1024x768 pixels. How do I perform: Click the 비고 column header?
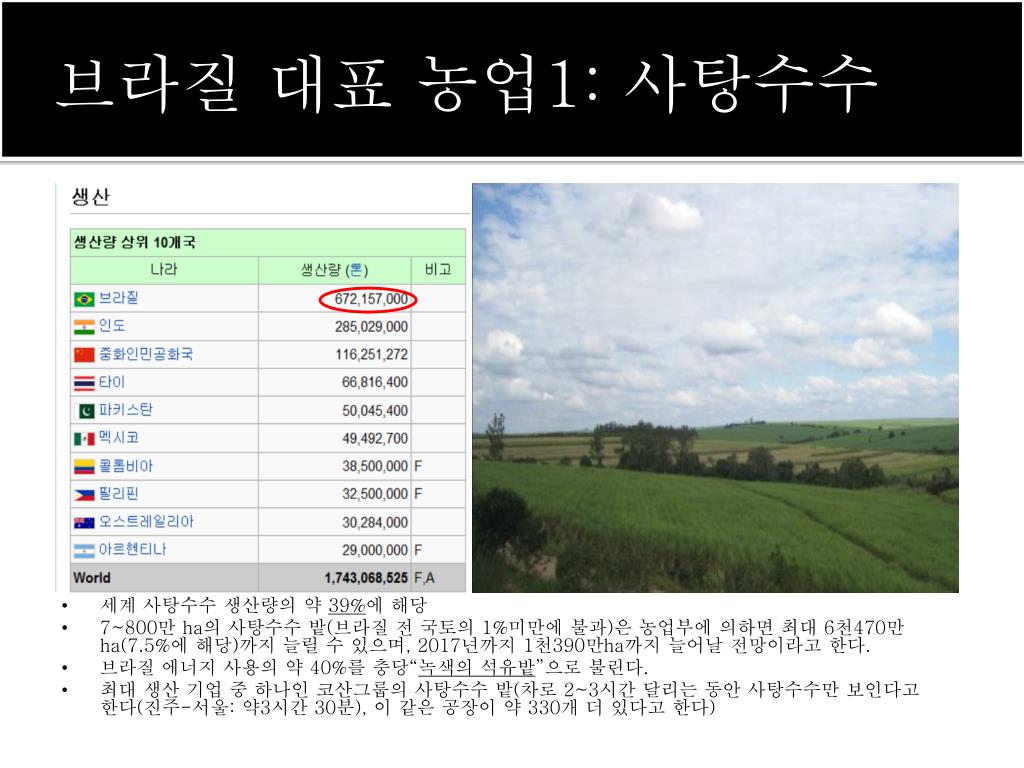click(438, 270)
